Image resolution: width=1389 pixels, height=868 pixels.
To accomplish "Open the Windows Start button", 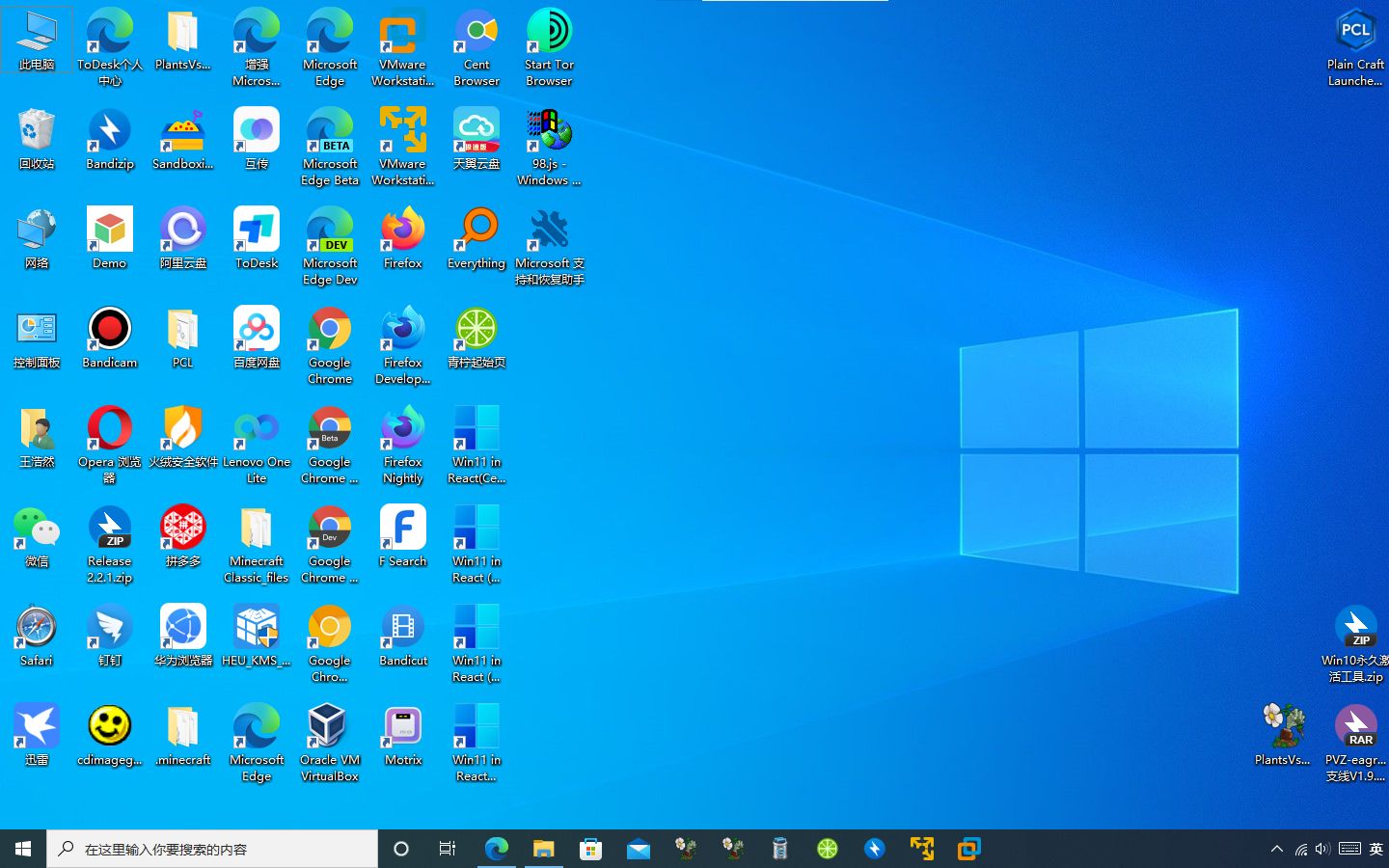I will coord(23,849).
